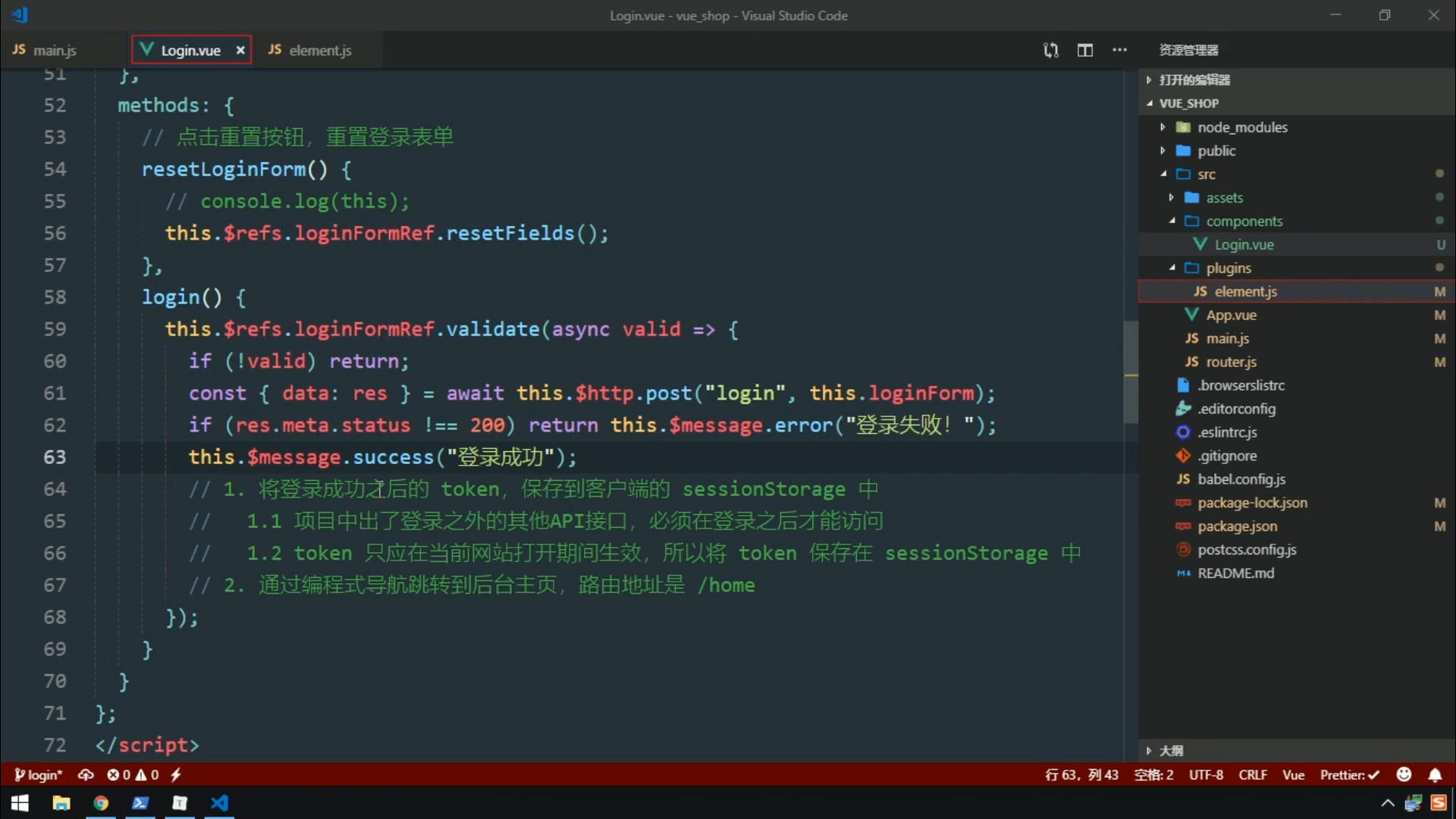Click the Vue icon beside App.vue

point(1191,315)
